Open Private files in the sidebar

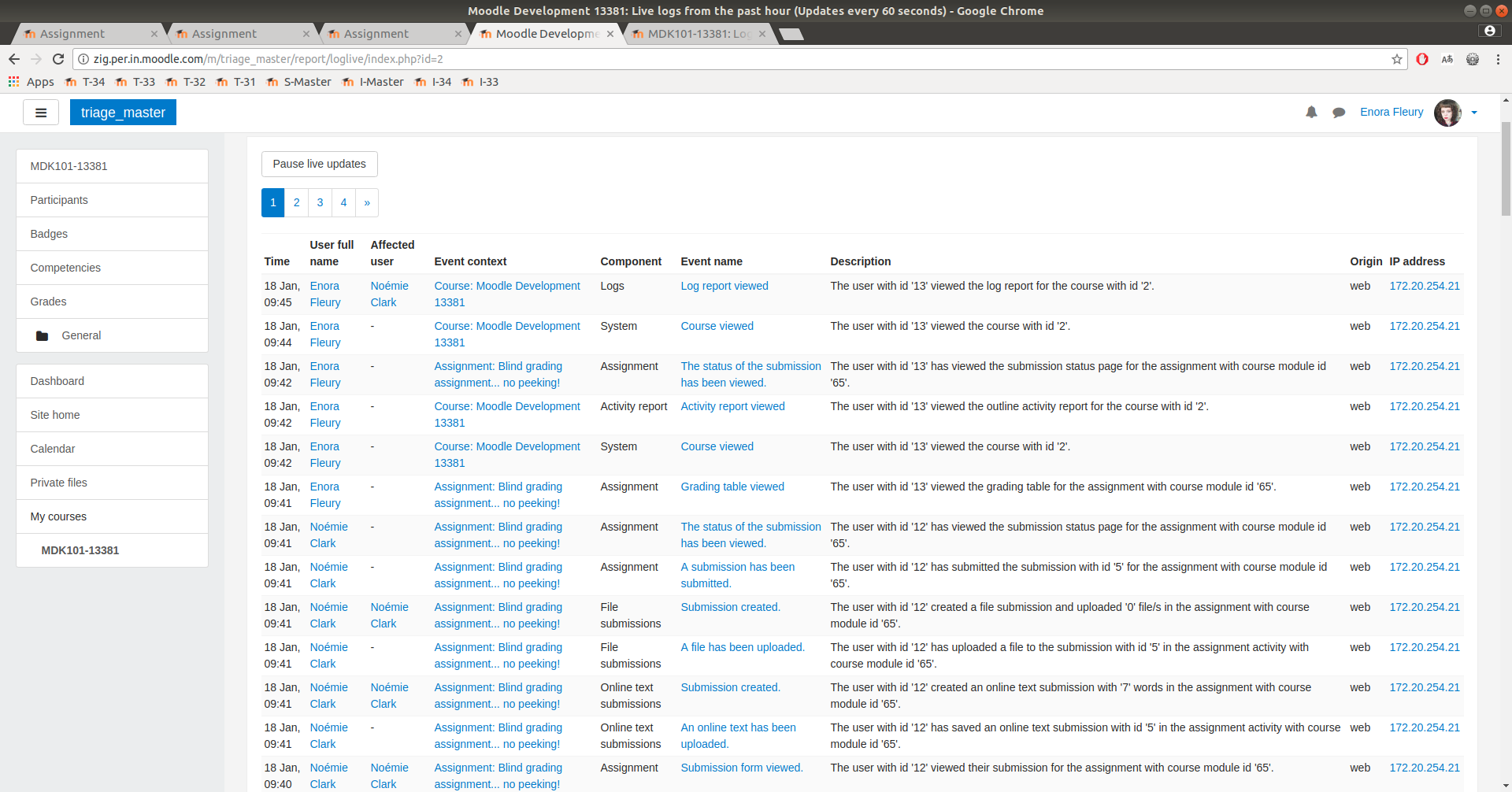112,483
